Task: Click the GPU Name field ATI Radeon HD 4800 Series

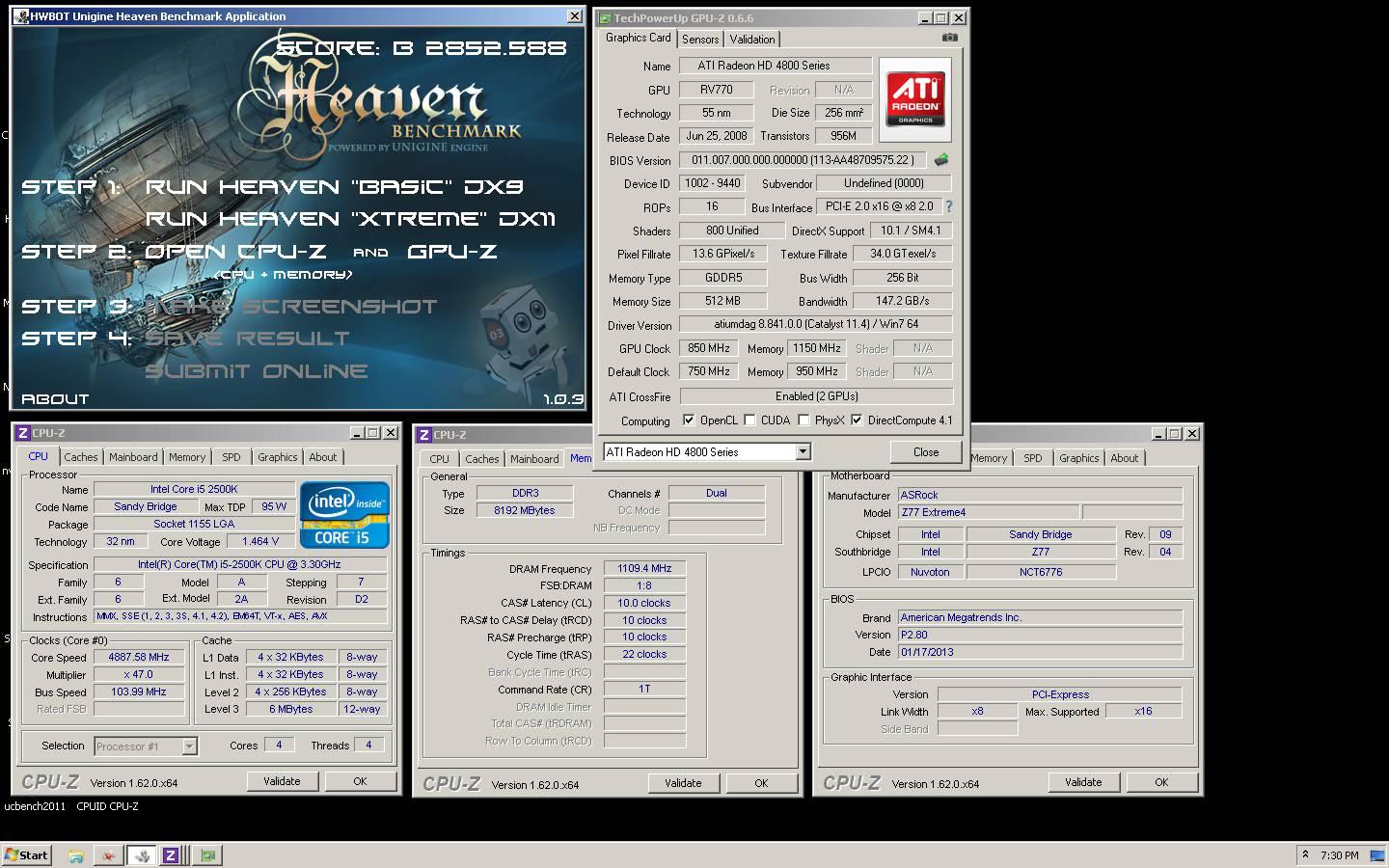Action: pyautogui.click(x=776, y=66)
